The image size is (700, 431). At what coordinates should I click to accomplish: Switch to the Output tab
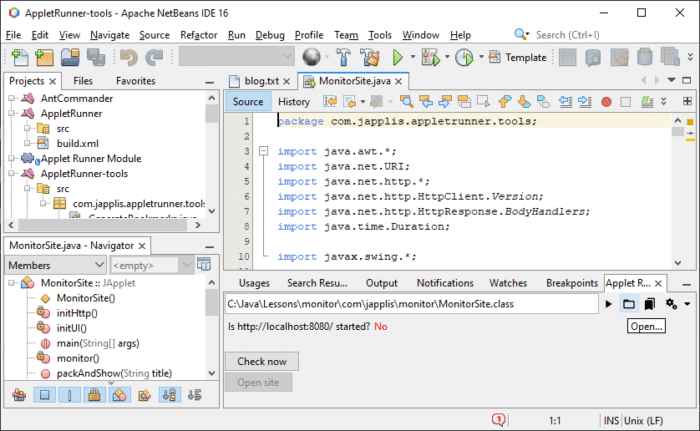coord(382,283)
